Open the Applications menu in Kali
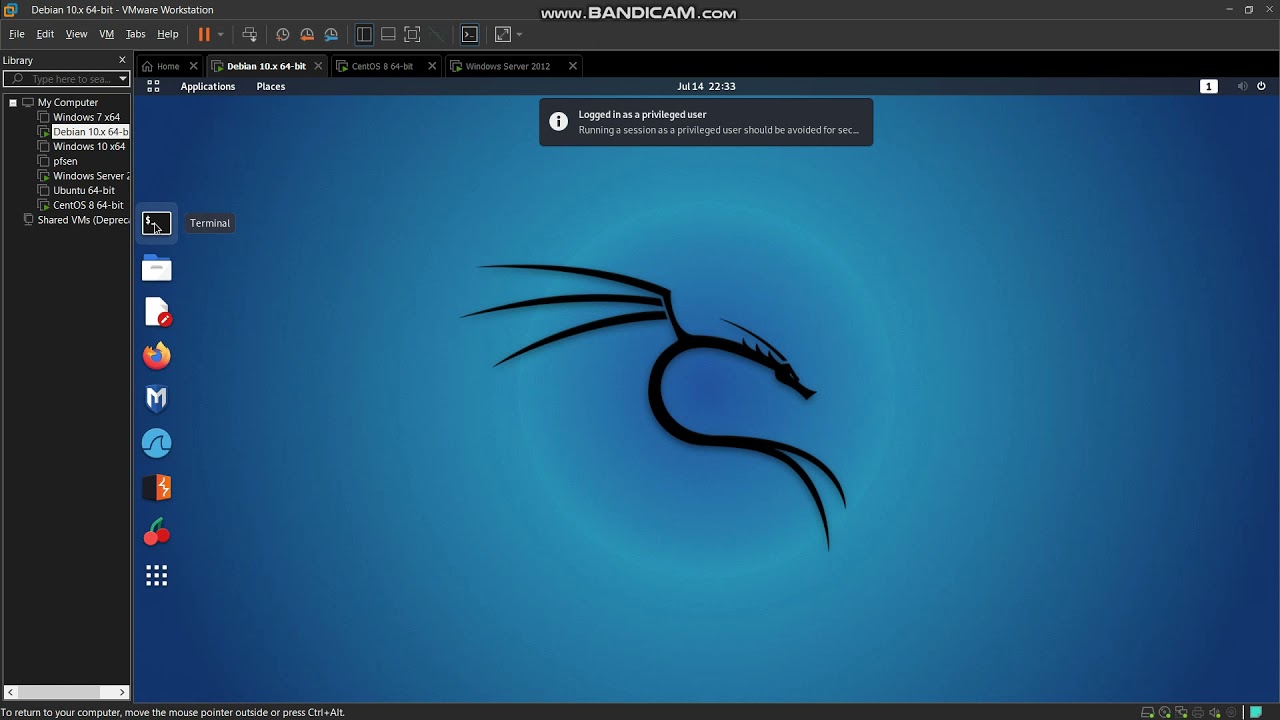 coord(208,86)
